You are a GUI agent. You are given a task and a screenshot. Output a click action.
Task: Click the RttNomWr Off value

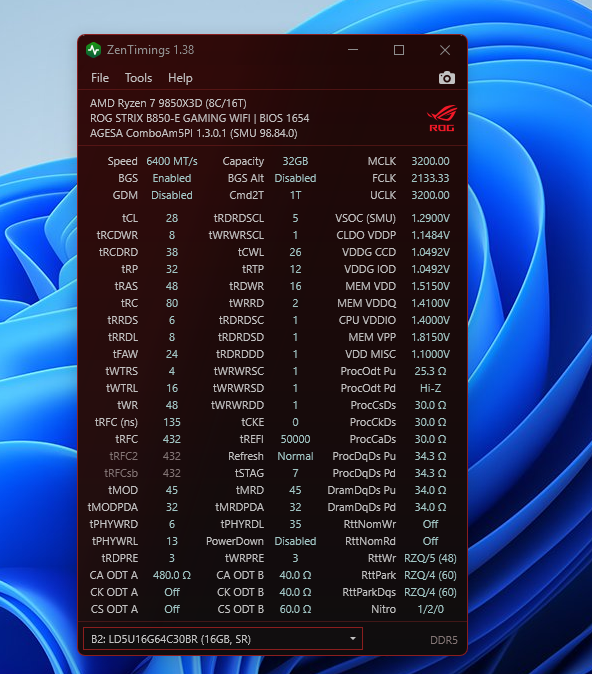[430, 524]
